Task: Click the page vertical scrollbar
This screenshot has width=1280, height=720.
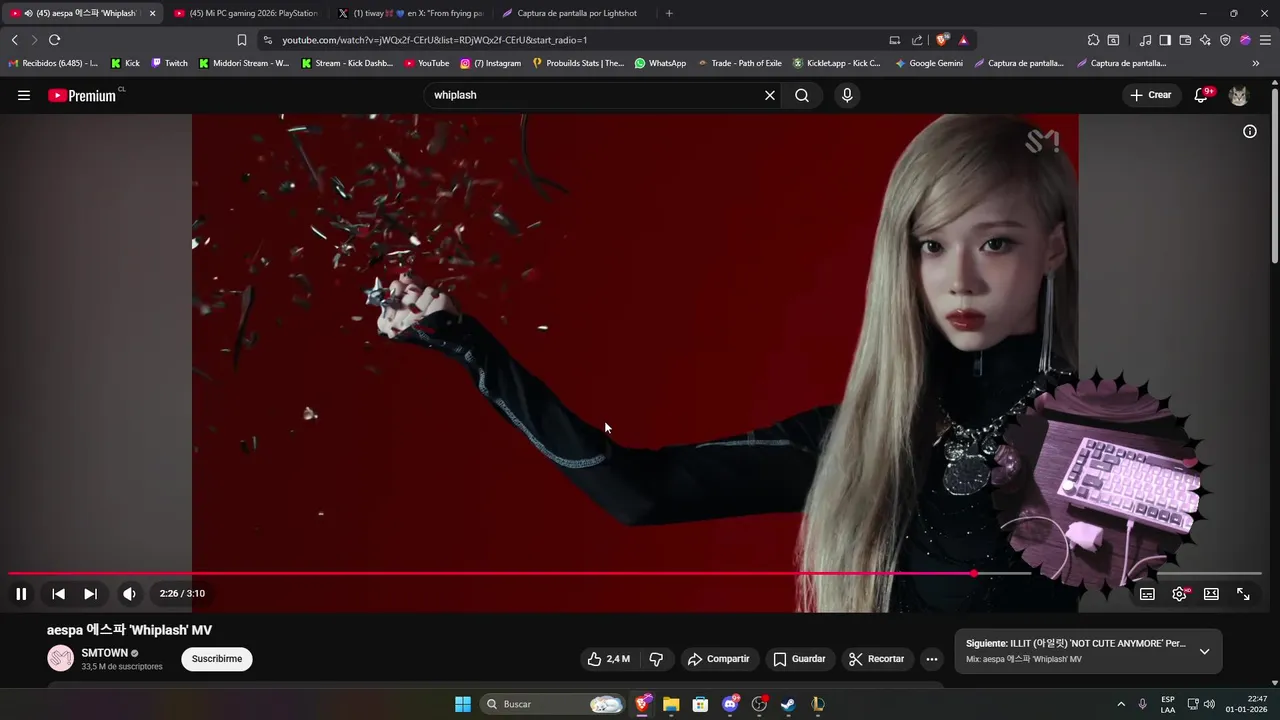Action: click(x=1275, y=175)
